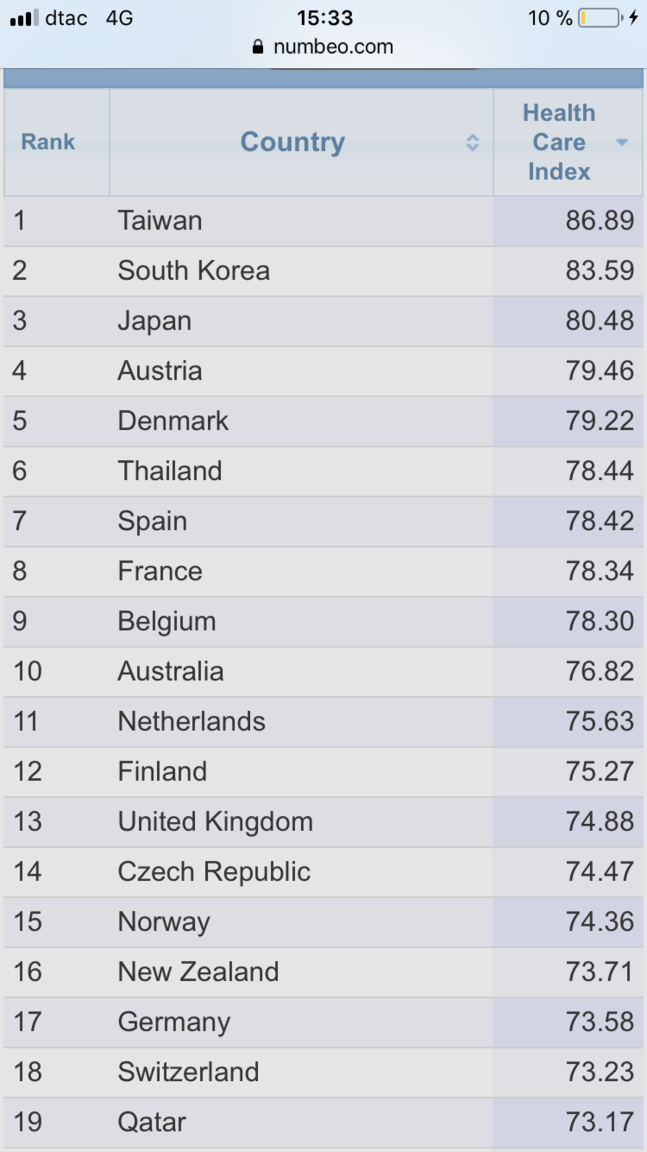The height and width of the screenshot is (1152, 647).
Task: Select the South Korea row
Action: point(323,271)
